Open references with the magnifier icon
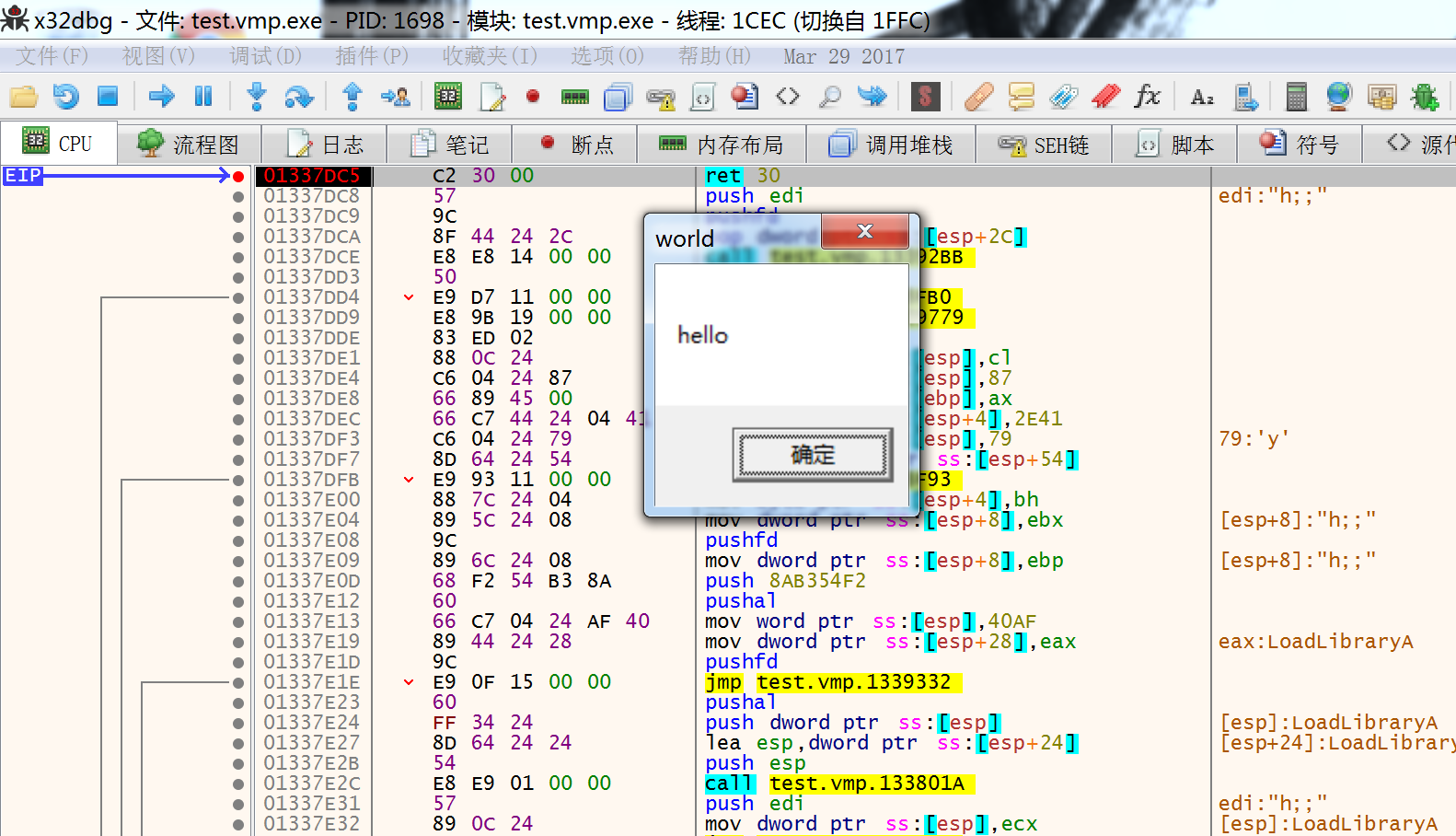The height and width of the screenshot is (836, 1456). [830, 96]
